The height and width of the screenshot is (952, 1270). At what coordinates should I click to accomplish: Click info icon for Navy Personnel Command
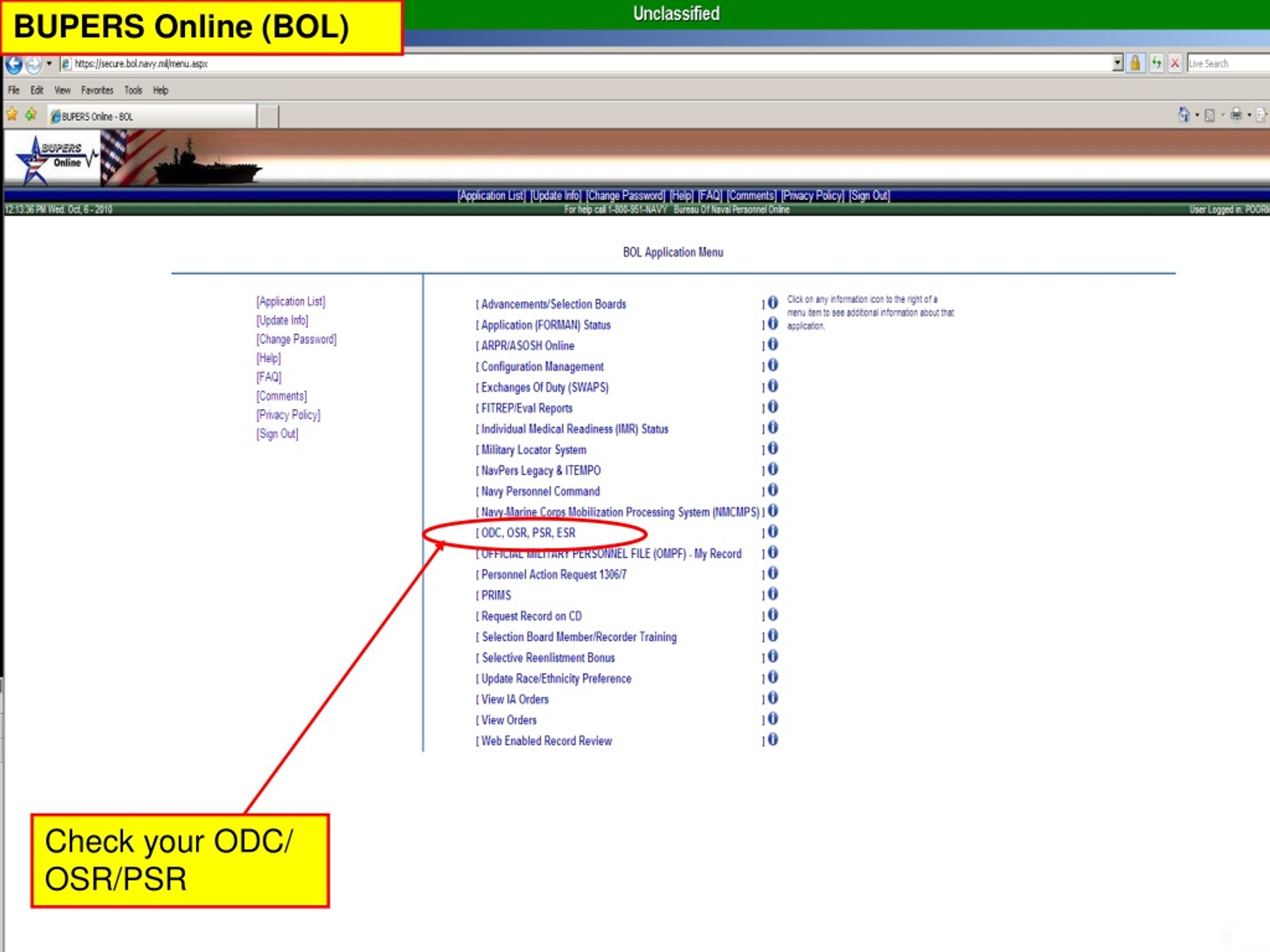pyautogui.click(x=773, y=489)
